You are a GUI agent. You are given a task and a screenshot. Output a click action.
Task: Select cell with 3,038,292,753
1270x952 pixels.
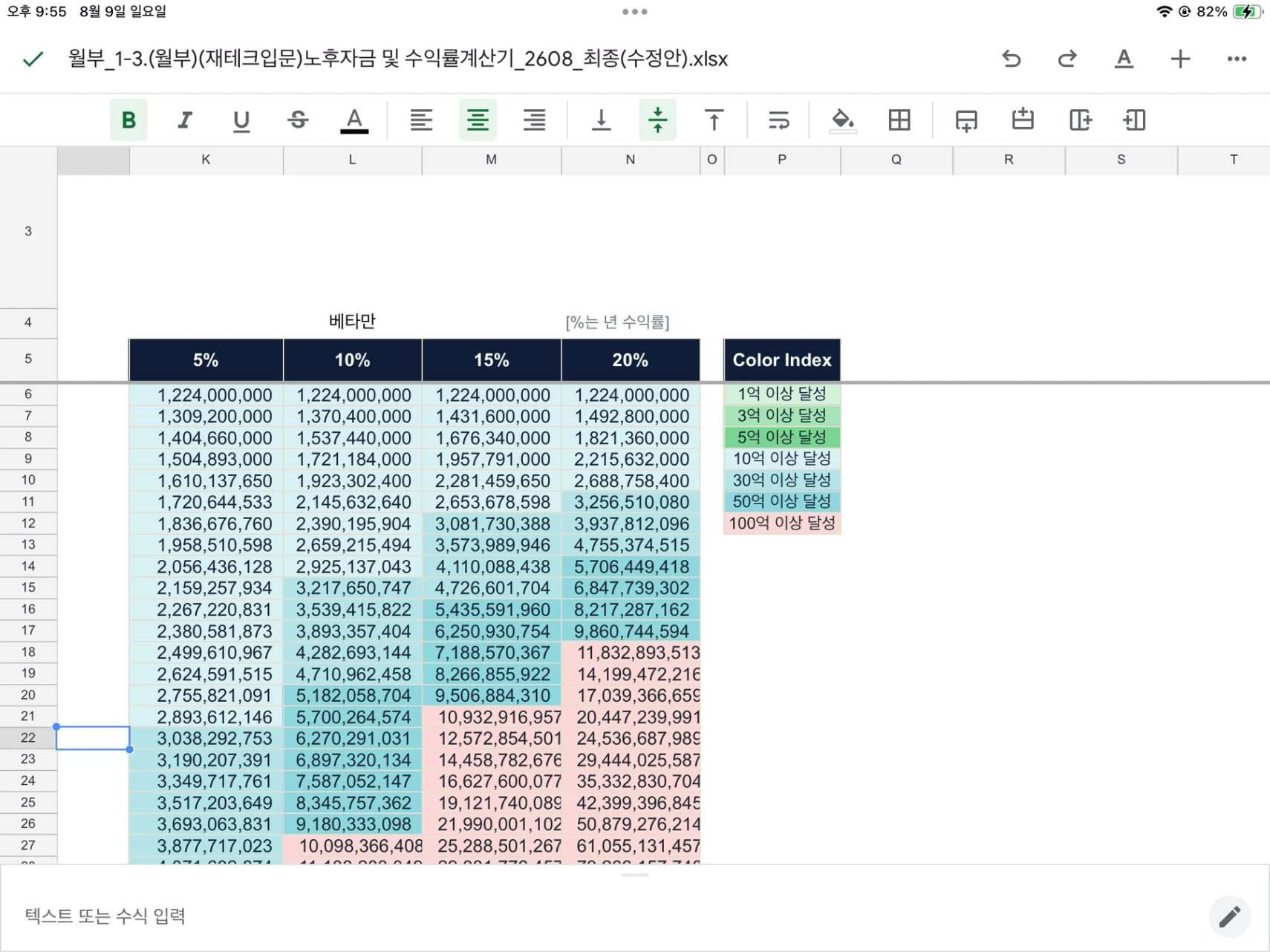point(206,739)
